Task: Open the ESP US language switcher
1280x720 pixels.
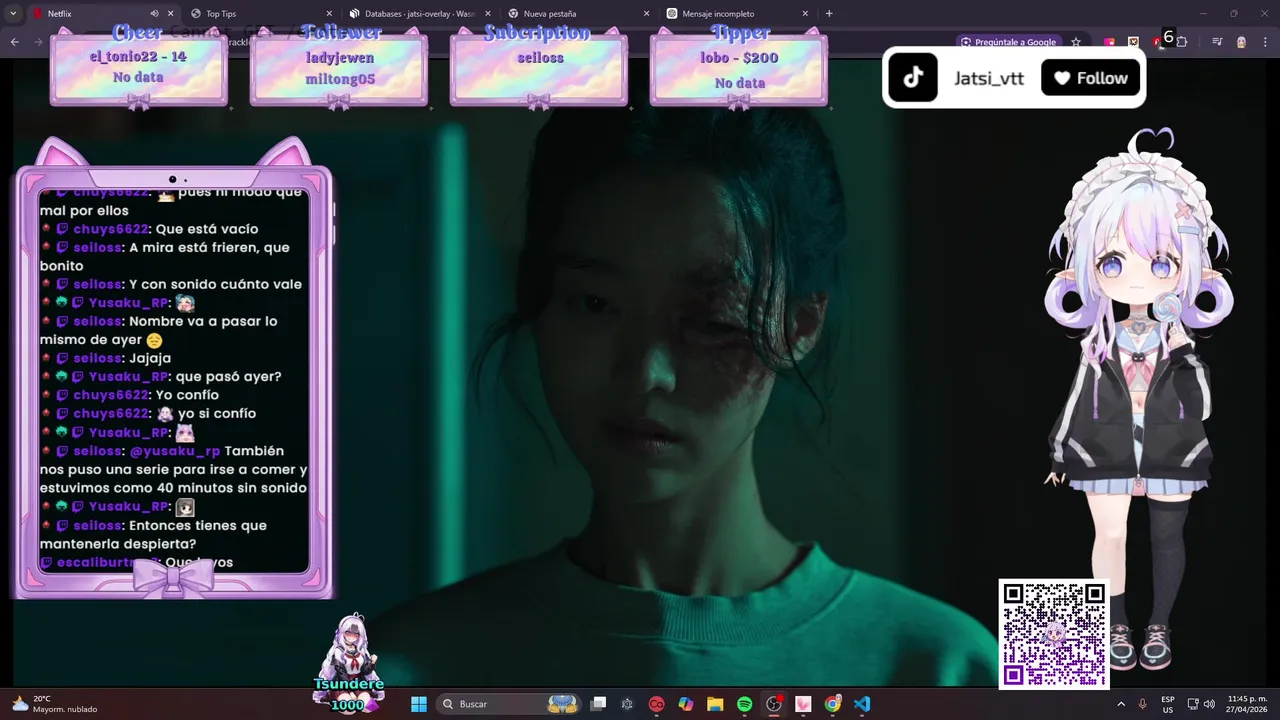Action: (1168, 704)
